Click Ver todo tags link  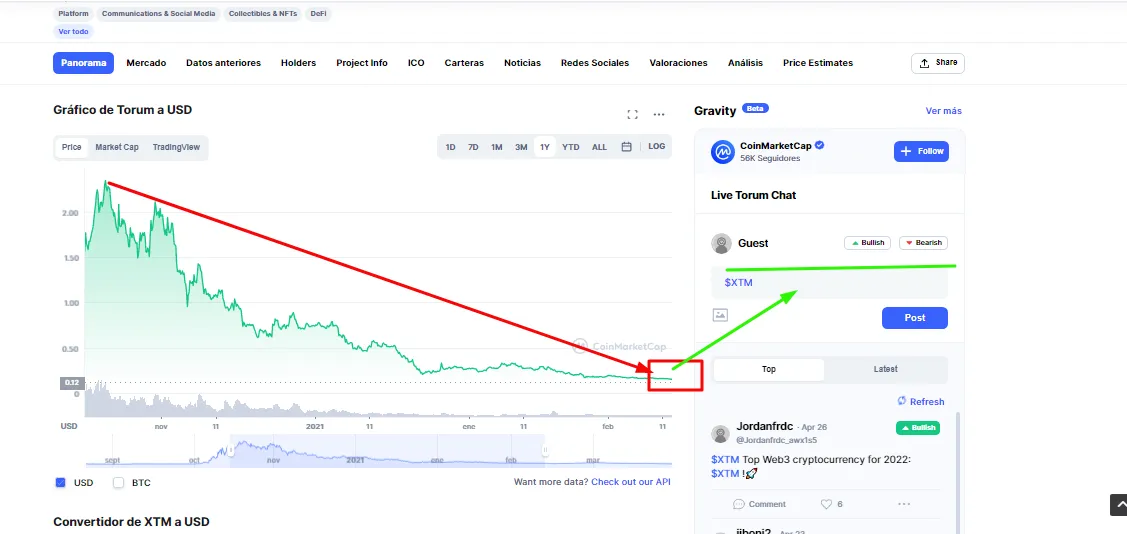(74, 32)
